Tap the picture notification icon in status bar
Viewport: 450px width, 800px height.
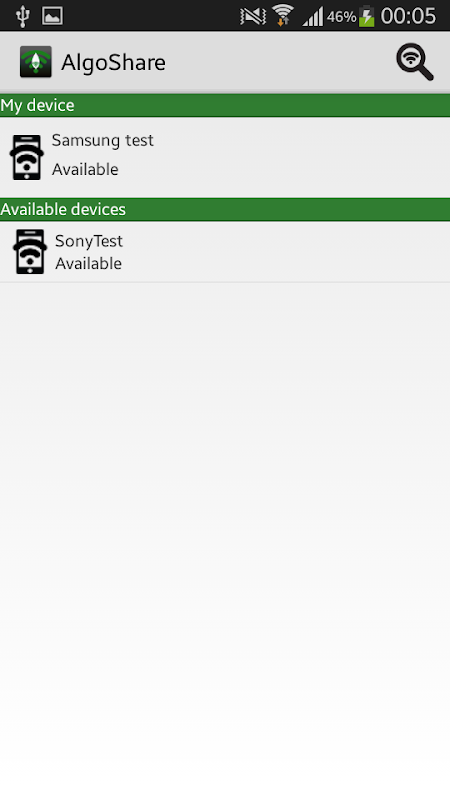coord(52,16)
